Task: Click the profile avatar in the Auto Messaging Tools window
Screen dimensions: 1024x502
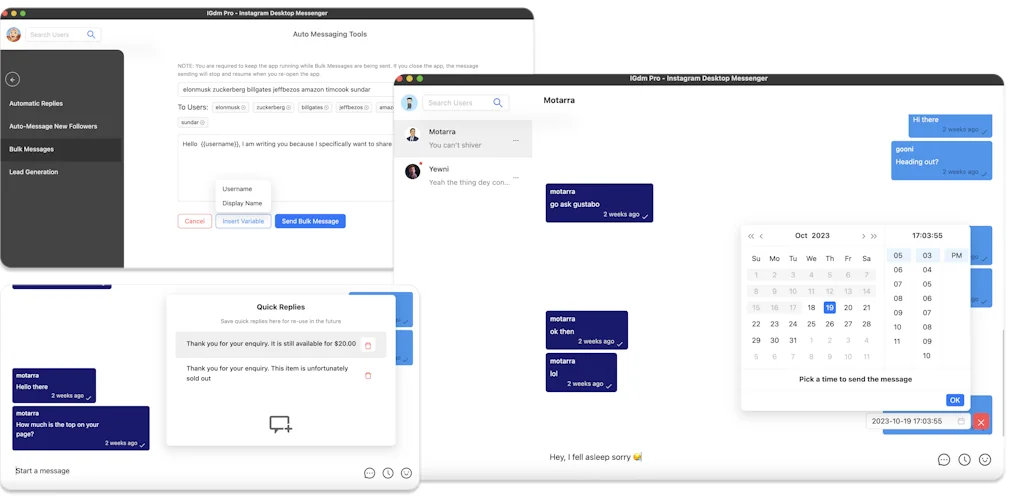Action: click(14, 35)
